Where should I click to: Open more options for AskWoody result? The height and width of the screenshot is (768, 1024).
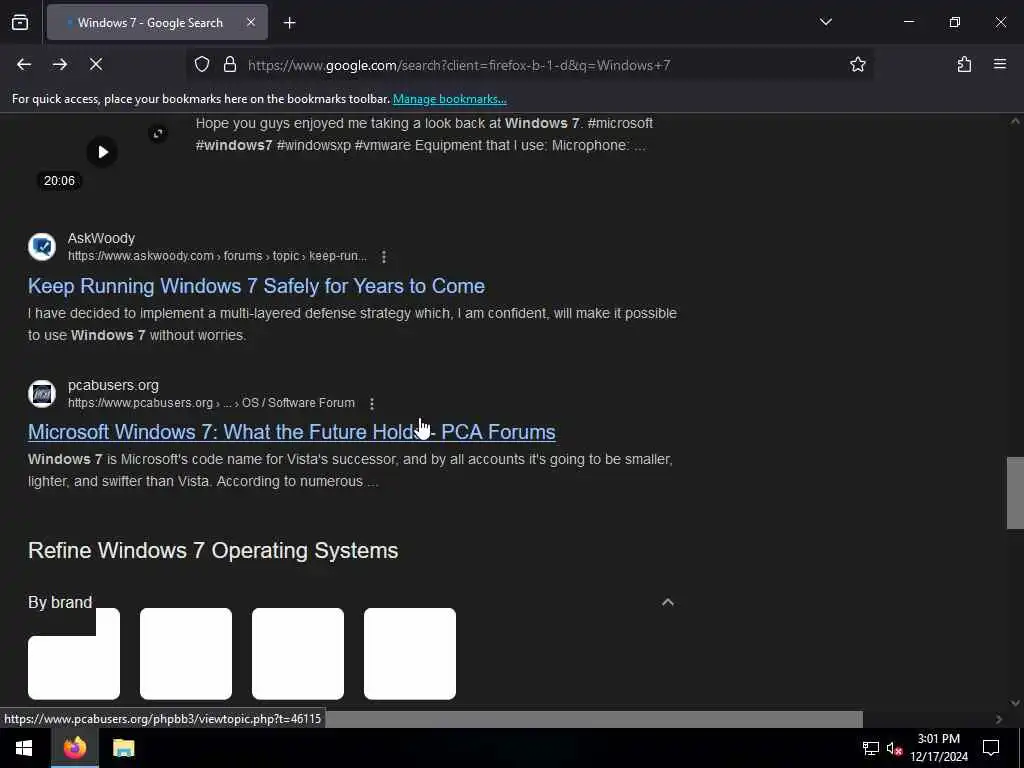click(384, 257)
